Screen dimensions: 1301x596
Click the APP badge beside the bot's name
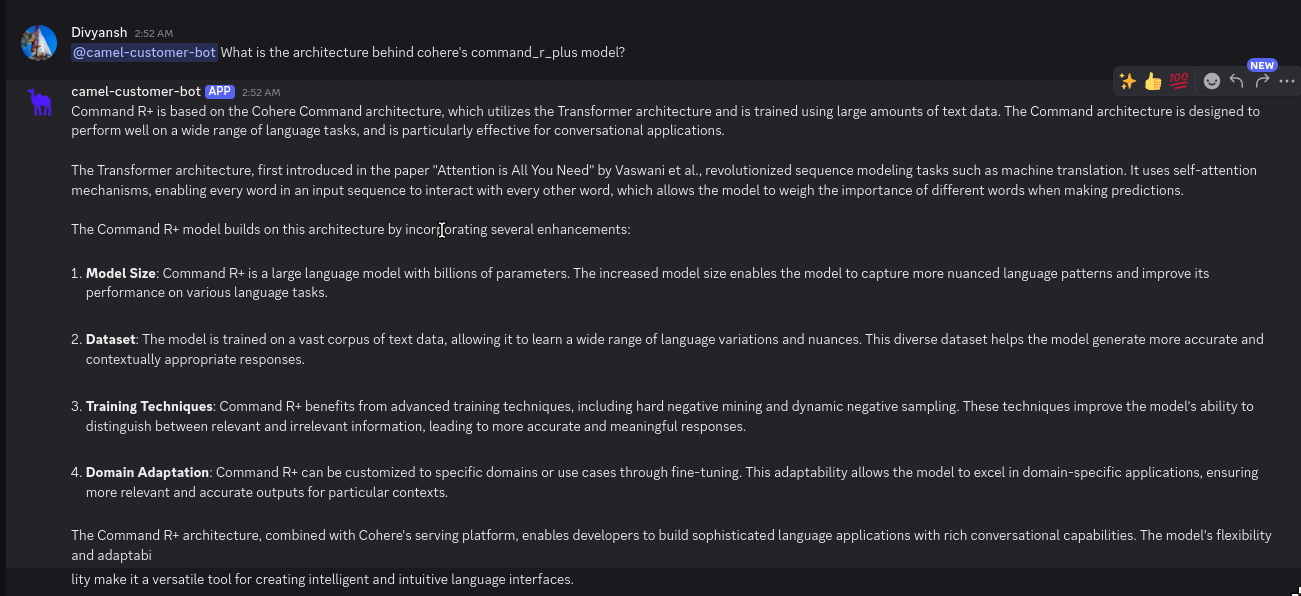tap(219, 91)
